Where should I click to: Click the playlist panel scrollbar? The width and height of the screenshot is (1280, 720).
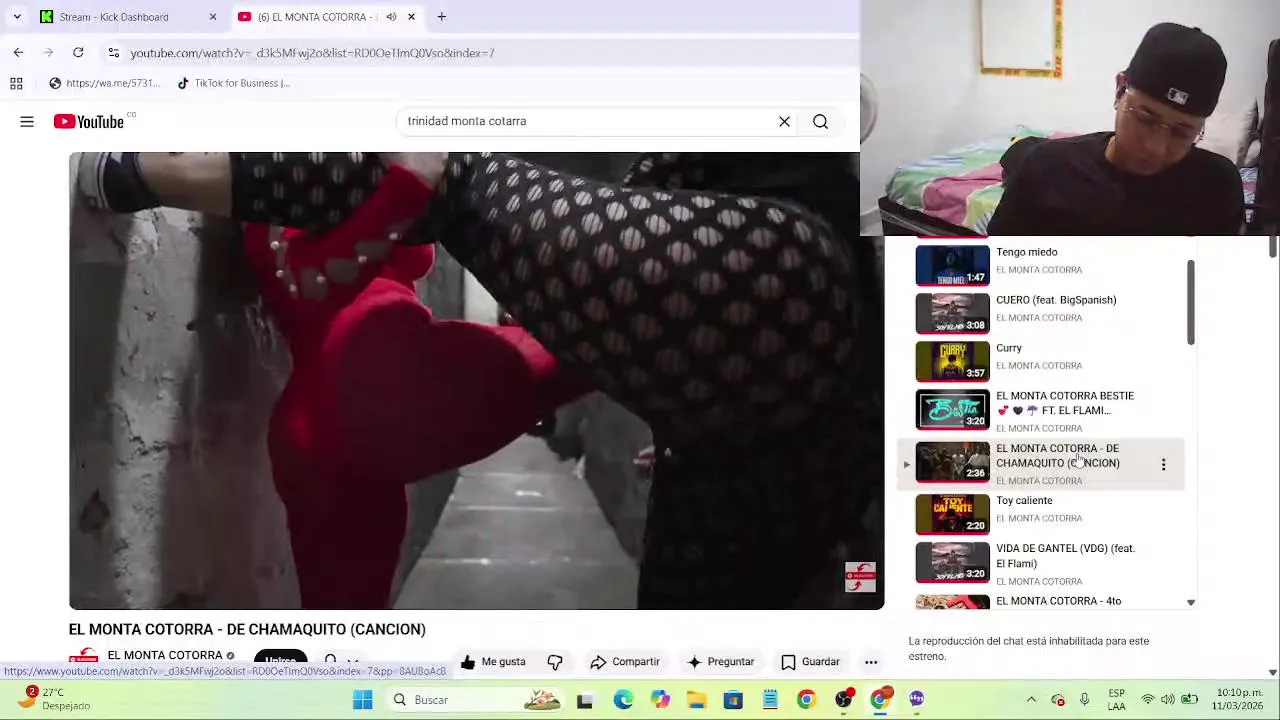[1190, 302]
